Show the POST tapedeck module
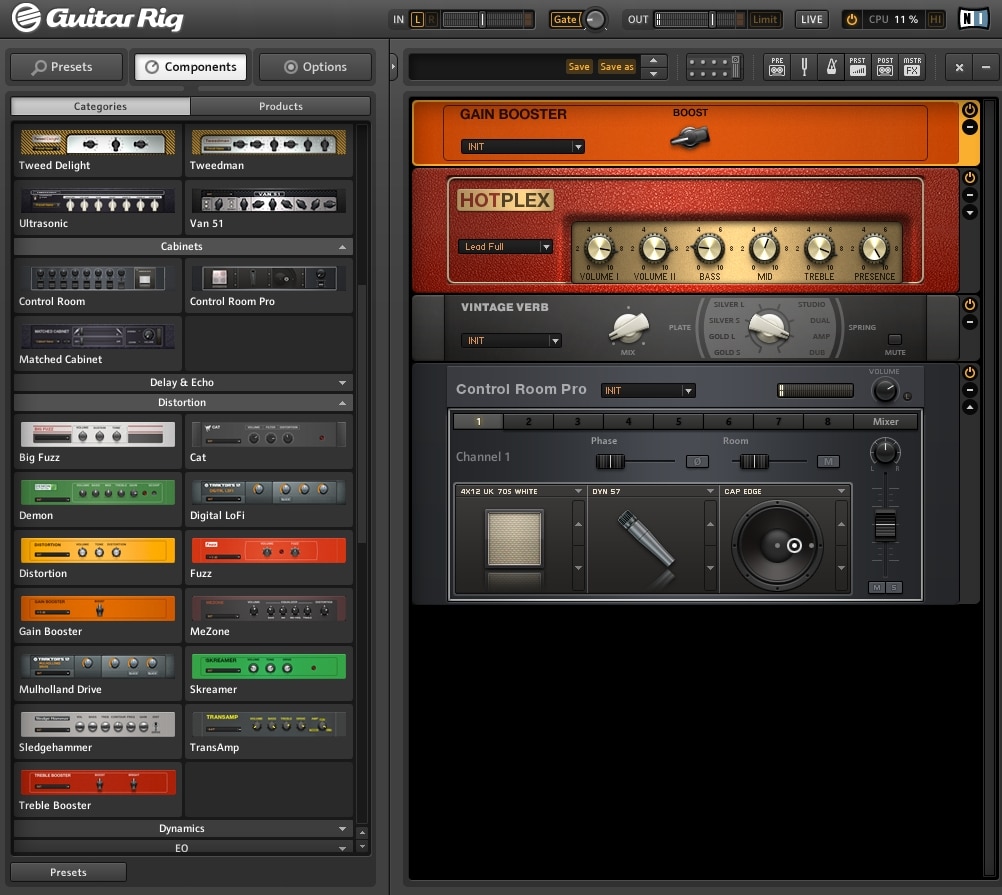Image resolution: width=1002 pixels, height=895 pixels. coord(885,66)
